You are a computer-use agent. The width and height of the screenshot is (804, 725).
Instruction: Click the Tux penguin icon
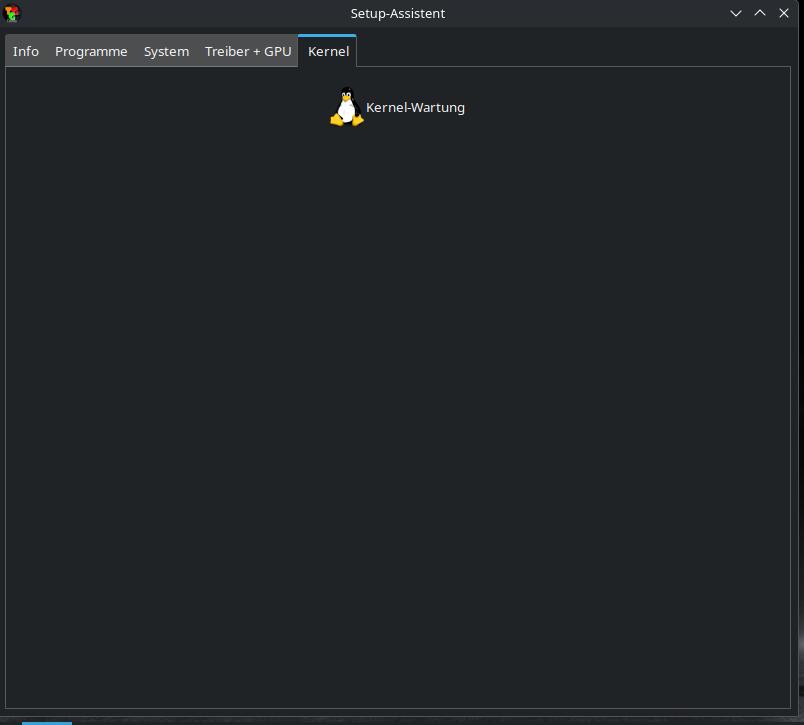tap(346, 107)
